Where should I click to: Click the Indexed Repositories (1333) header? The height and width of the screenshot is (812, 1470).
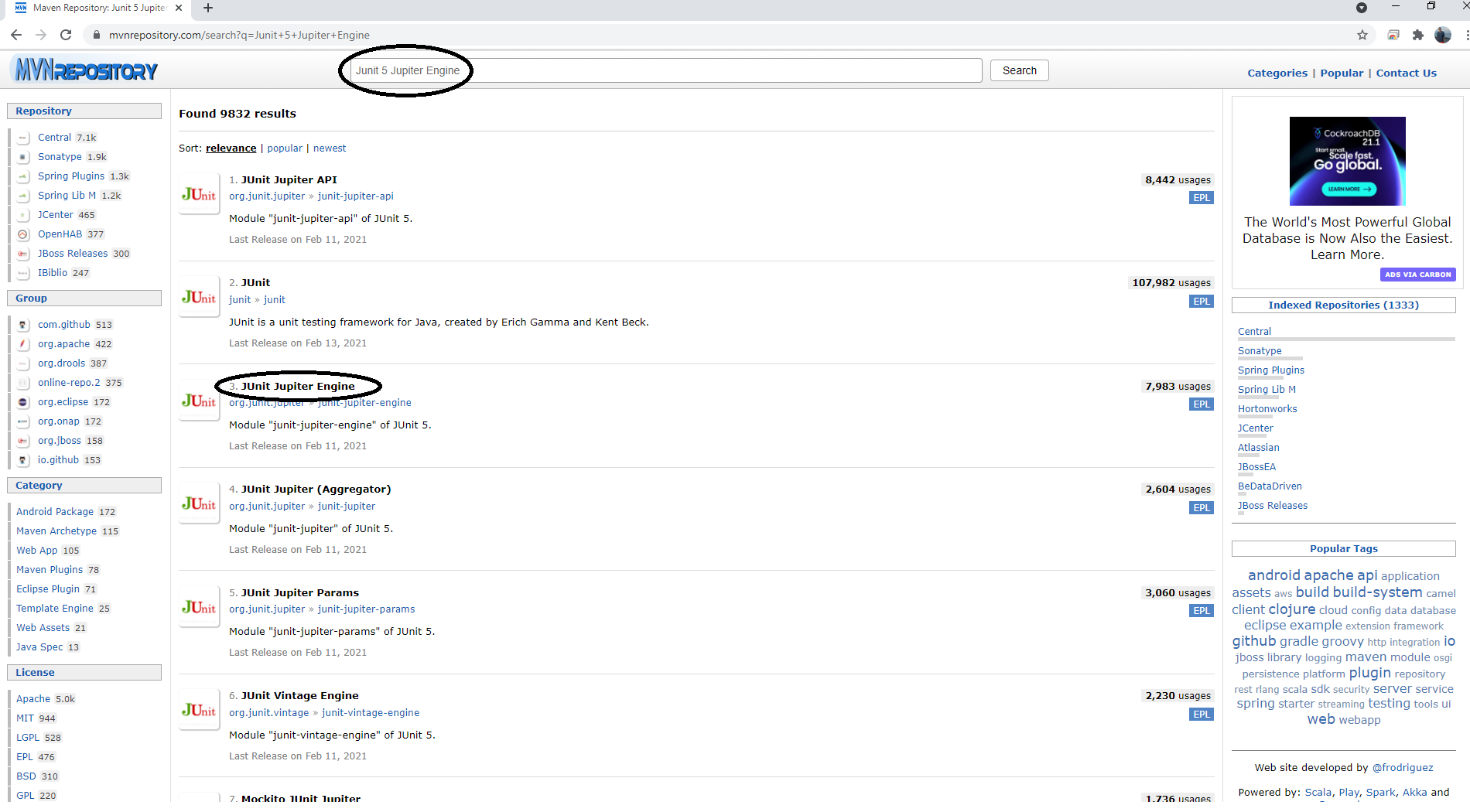pyautogui.click(x=1343, y=305)
